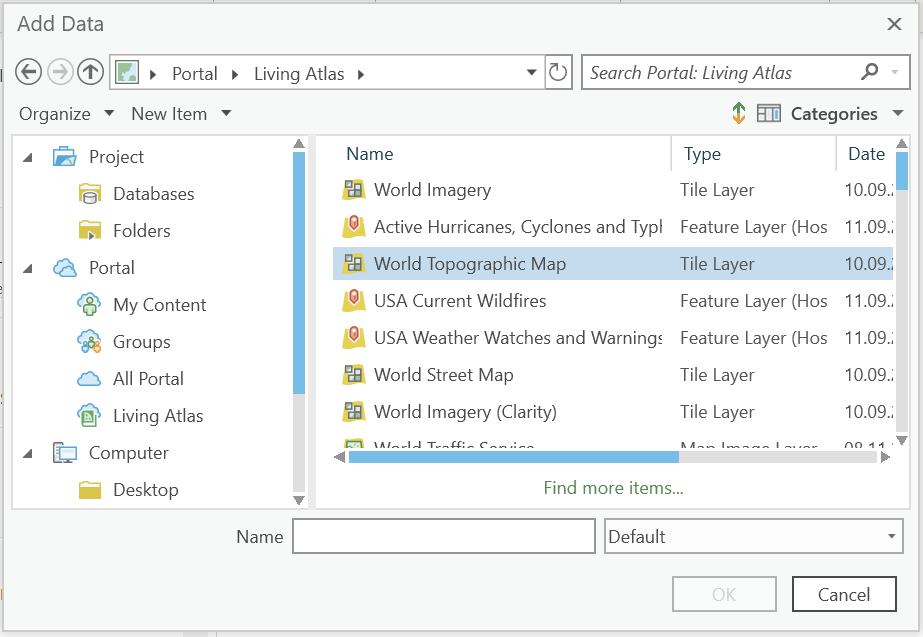Click the Name input field
This screenshot has width=923, height=637.
444,536
